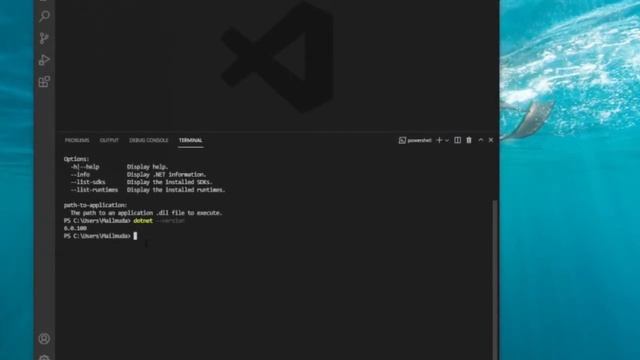Click the '--list-runtimes' option text
The height and width of the screenshot is (360, 640).
coord(94,190)
